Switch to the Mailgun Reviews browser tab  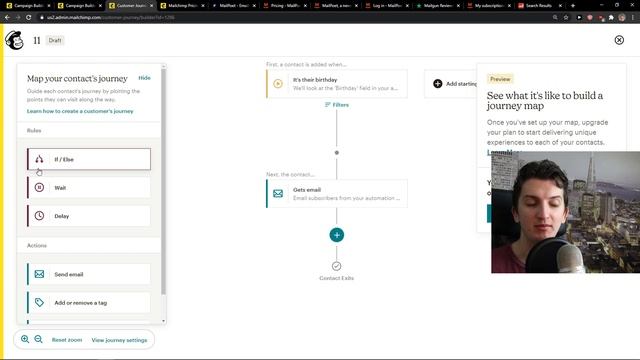437,6
